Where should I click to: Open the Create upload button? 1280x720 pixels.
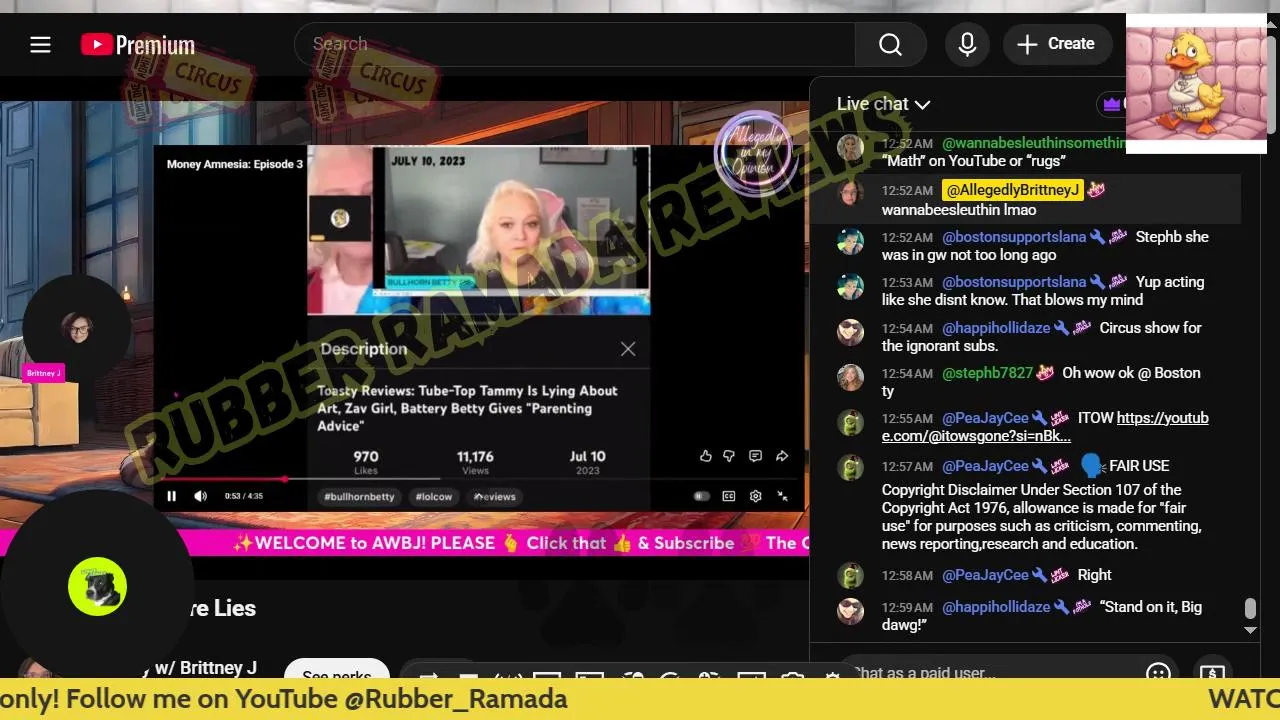[1056, 44]
